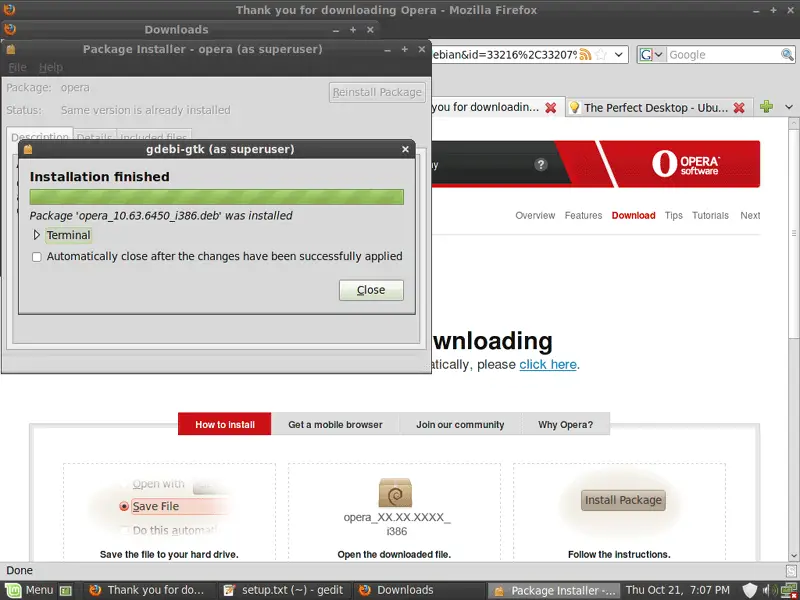
Task: Click the lightbulb favicon on Perfect Desktop tab
Action: click(x=574, y=107)
